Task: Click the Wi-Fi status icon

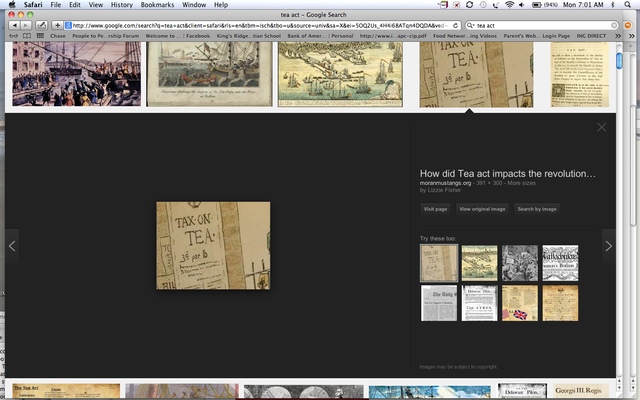Action: pos(509,5)
